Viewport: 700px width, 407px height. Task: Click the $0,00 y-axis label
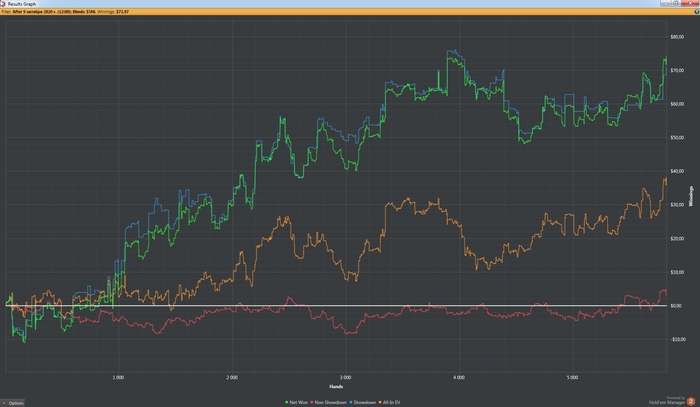(x=676, y=306)
